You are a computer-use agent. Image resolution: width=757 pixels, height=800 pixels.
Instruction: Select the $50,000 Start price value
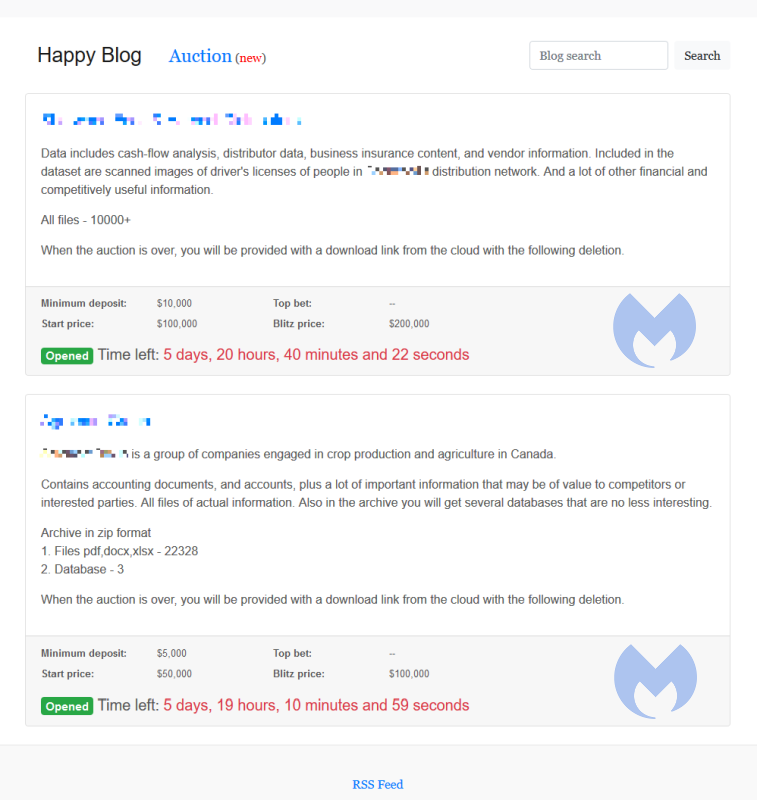coord(174,674)
